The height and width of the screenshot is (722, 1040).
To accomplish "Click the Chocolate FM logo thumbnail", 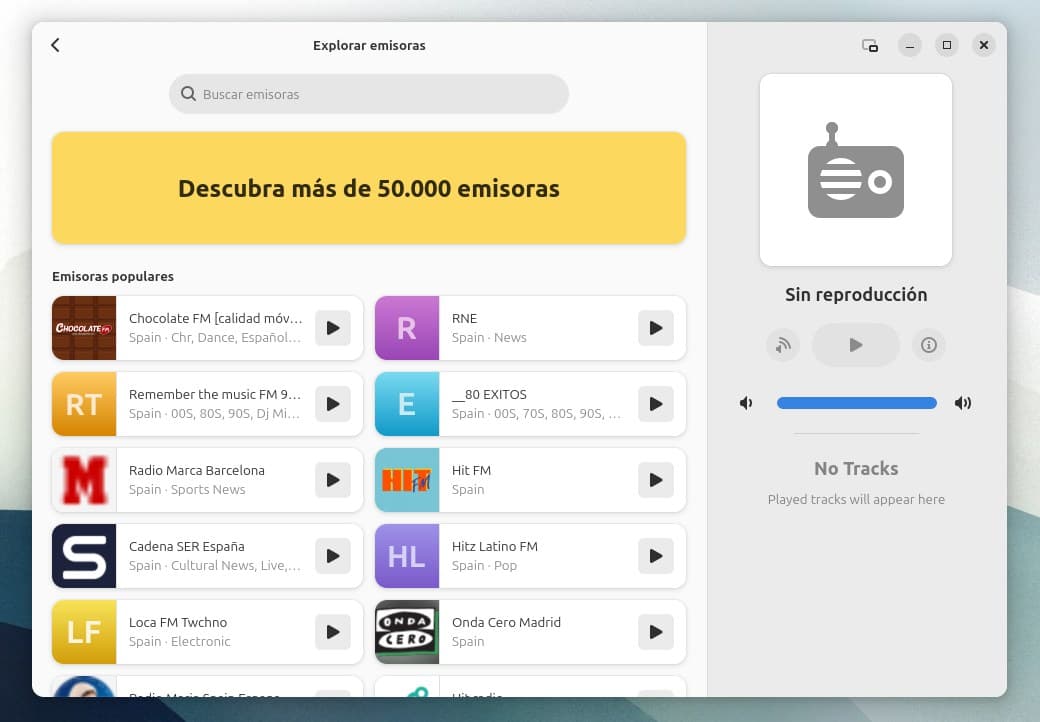I will (x=84, y=328).
